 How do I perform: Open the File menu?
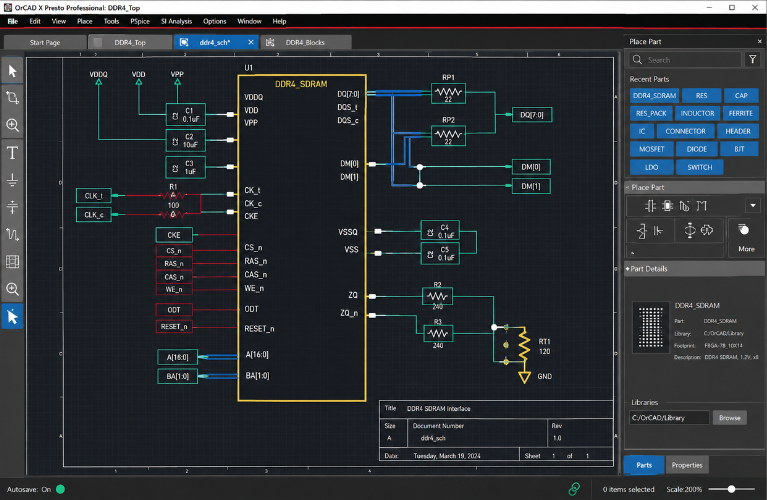[x=13, y=21]
